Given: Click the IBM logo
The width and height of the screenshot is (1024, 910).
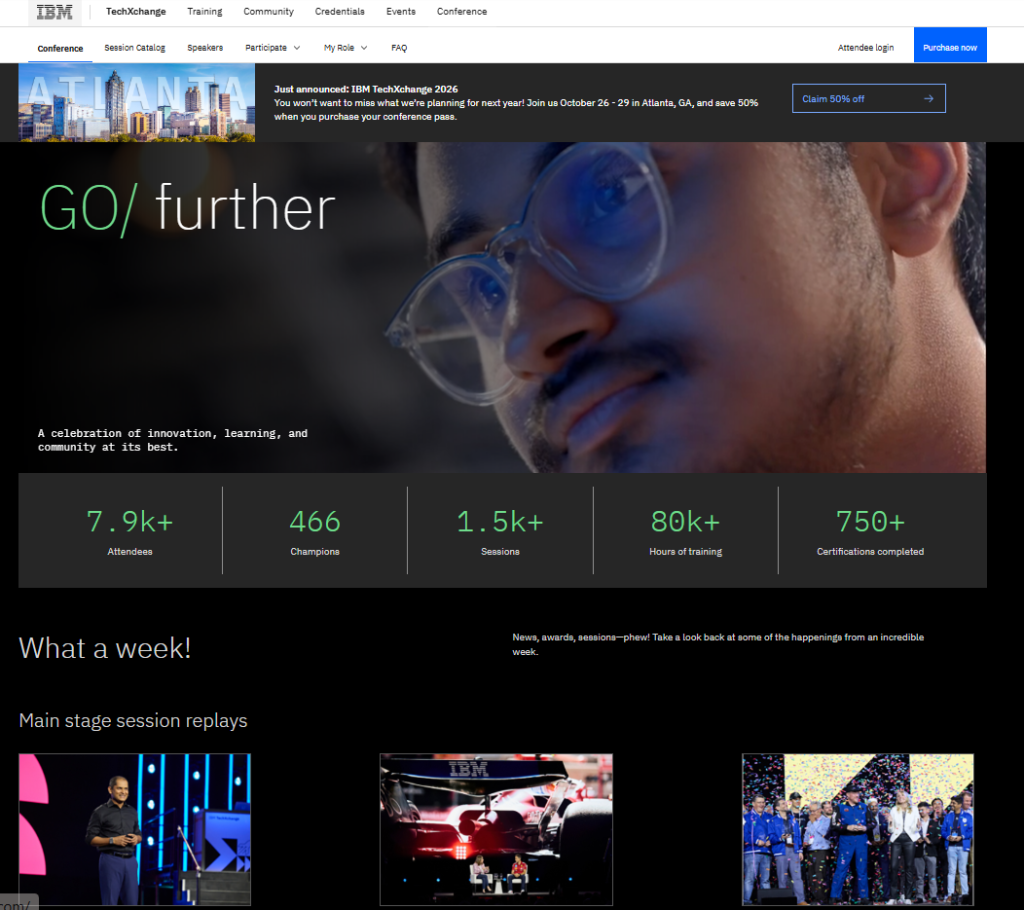Looking at the screenshot, I should [x=54, y=12].
